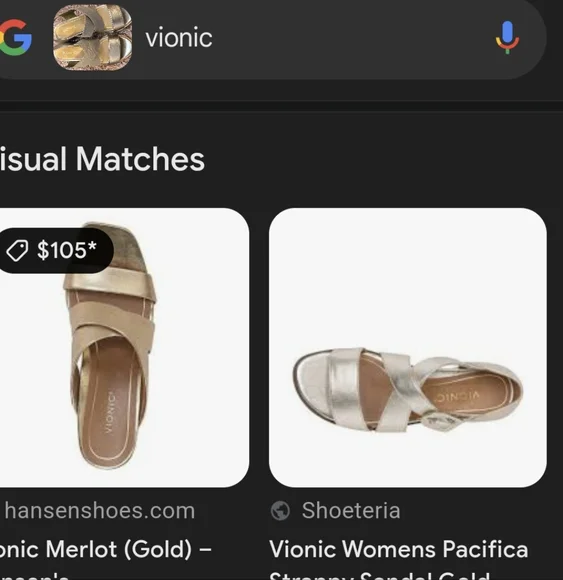The image size is (563, 580).
Task: Click the buckle on the Pacifica sandal image
Action: coord(442,422)
